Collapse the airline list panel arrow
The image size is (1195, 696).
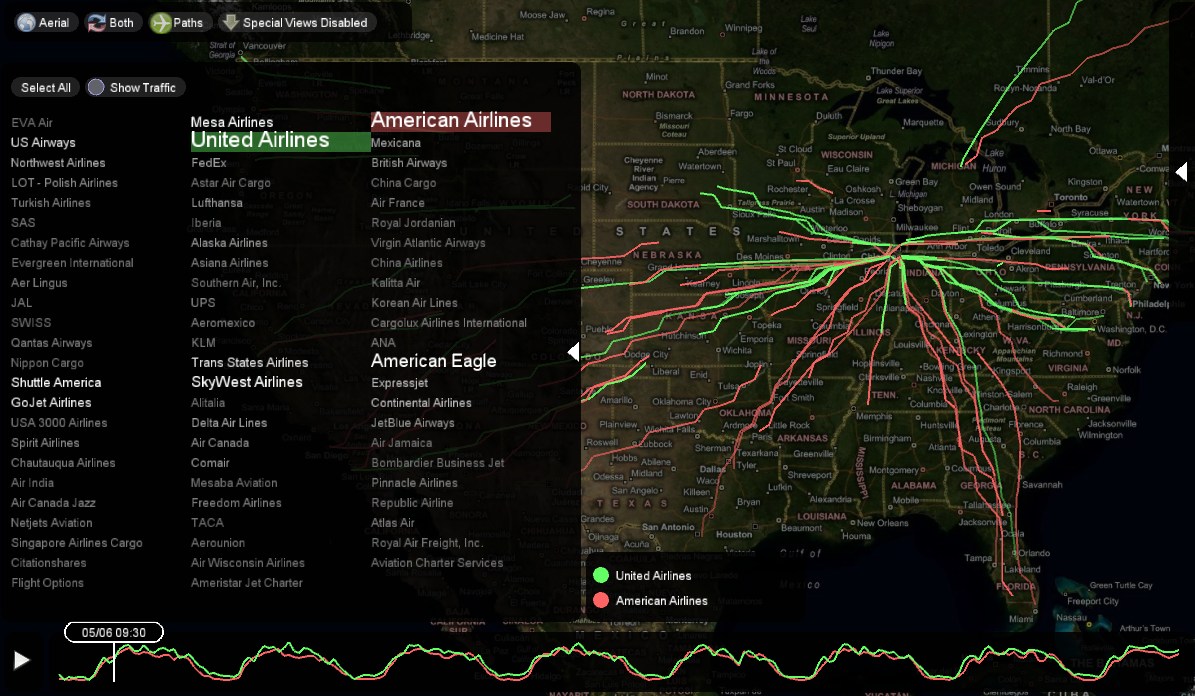pyautogui.click(x=574, y=351)
